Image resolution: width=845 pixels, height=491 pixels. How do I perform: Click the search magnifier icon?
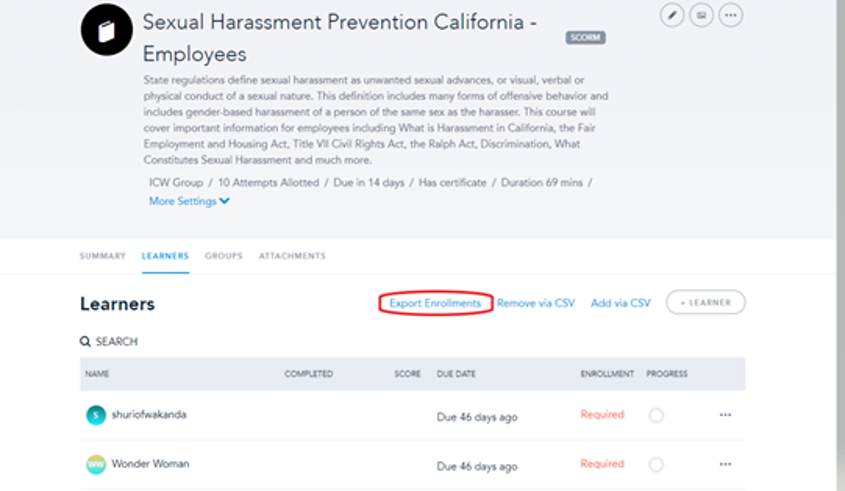85,342
